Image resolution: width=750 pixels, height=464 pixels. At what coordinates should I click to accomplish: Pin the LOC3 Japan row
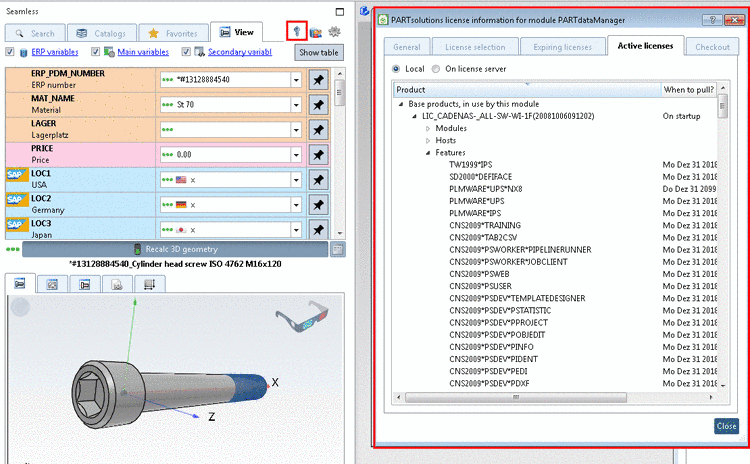(318, 230)
